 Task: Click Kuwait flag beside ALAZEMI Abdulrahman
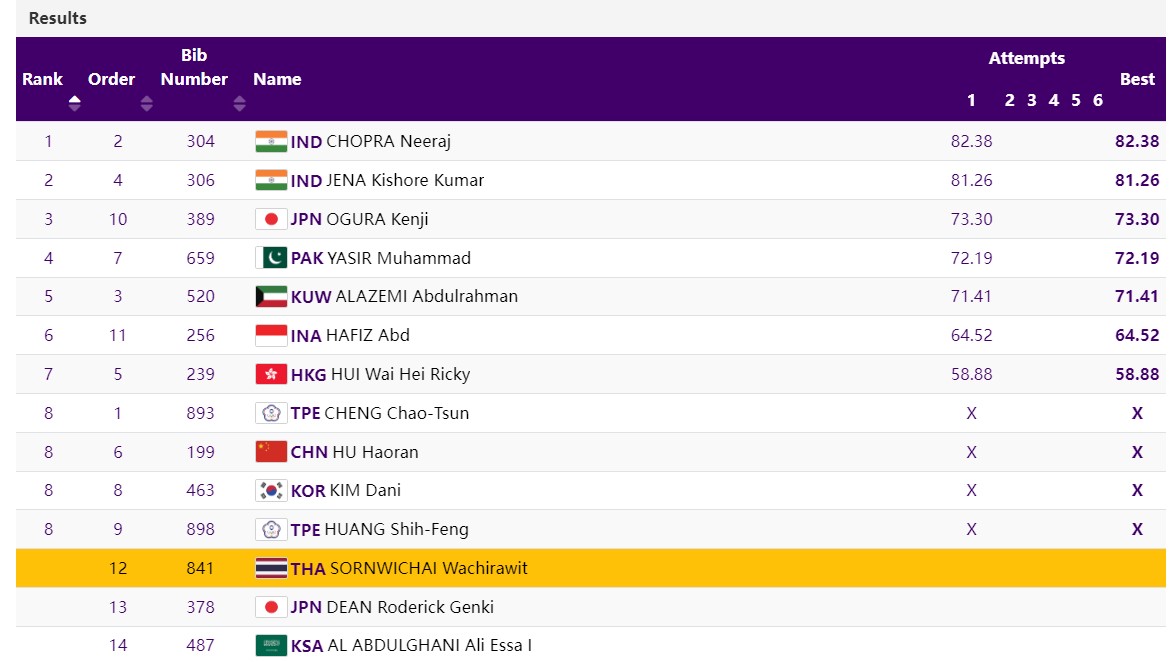270,297
